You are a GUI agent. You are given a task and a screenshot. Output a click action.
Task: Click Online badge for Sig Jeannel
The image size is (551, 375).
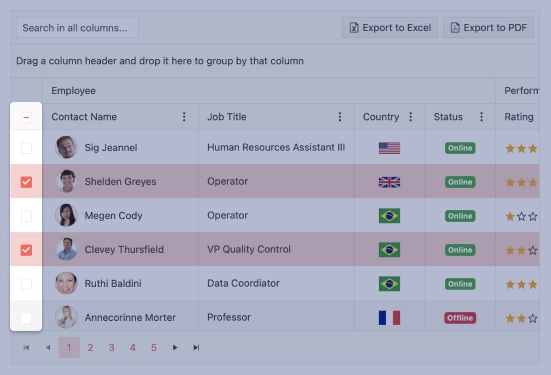click(x=460, y=148)
